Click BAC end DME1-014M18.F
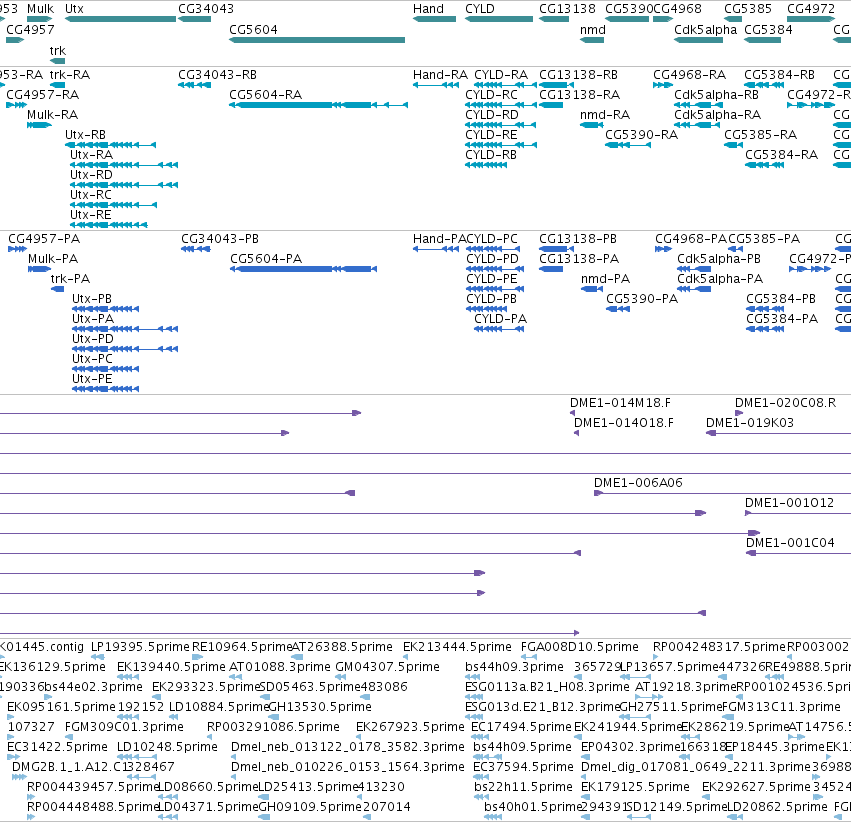 pyautogui.click(x=572, y=413)
